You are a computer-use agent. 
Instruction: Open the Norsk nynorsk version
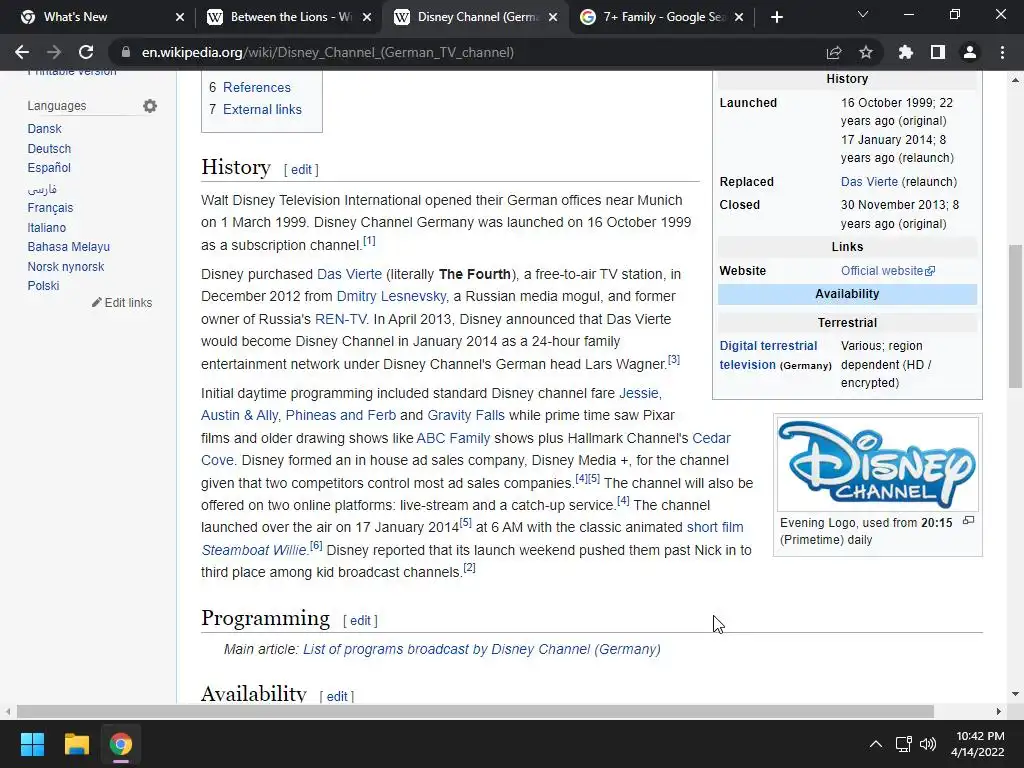tap(66, 266)
